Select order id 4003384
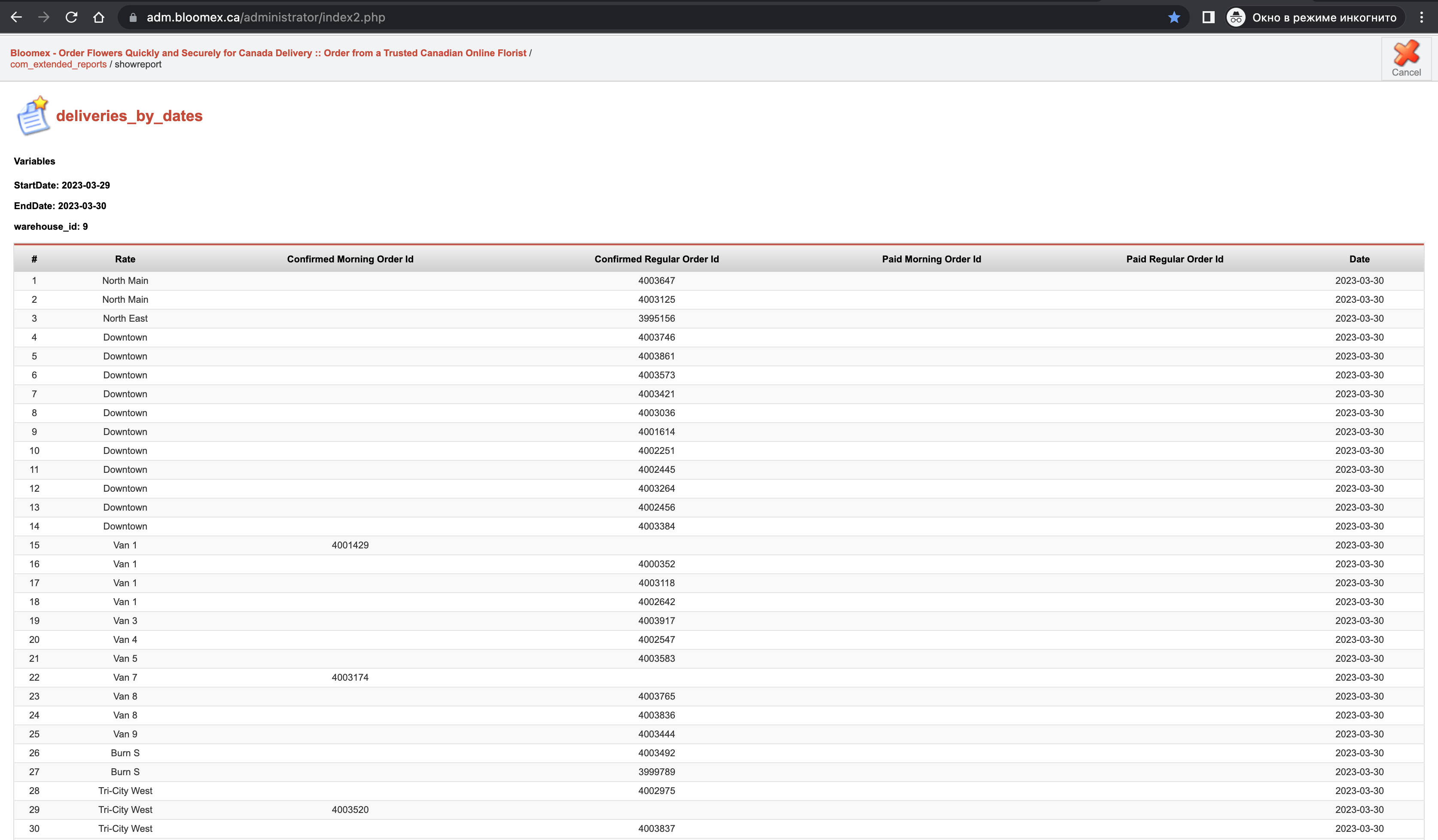The width and height of the screenshot is (1438, 840). (657, 526)
